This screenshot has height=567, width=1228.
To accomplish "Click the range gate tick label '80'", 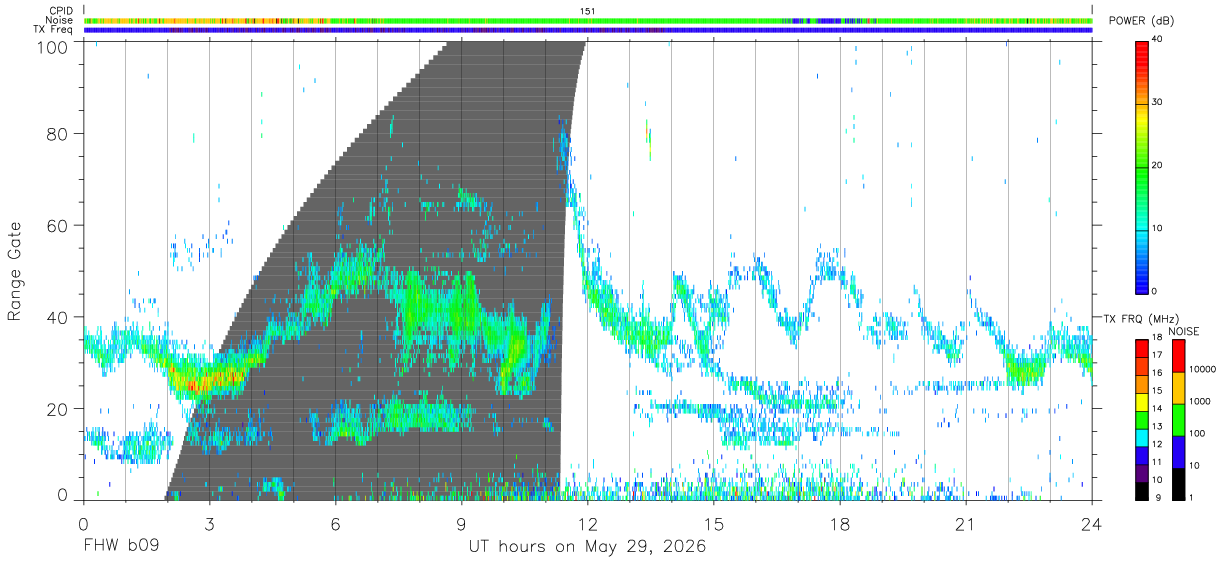I will pos(56,134).
